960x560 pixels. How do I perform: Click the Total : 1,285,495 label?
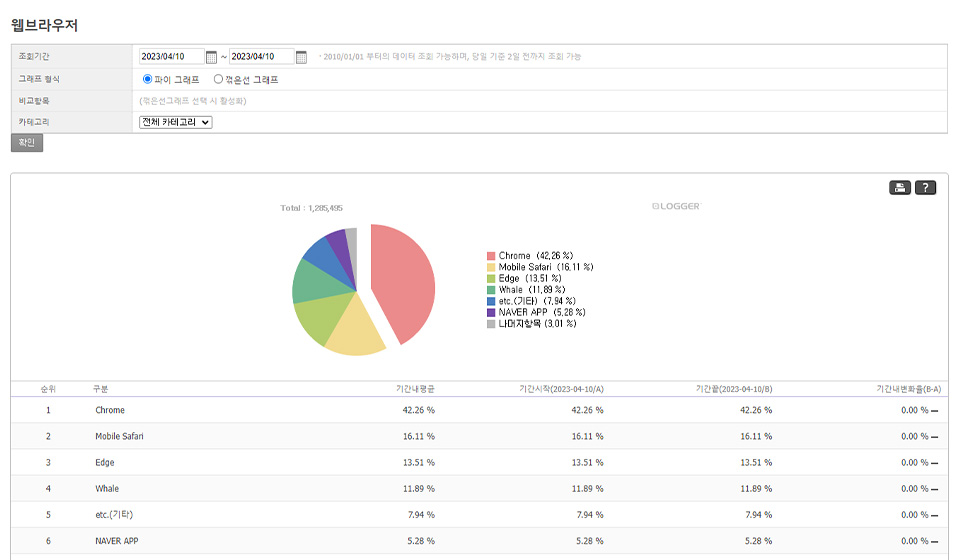[x=312, y=208]
